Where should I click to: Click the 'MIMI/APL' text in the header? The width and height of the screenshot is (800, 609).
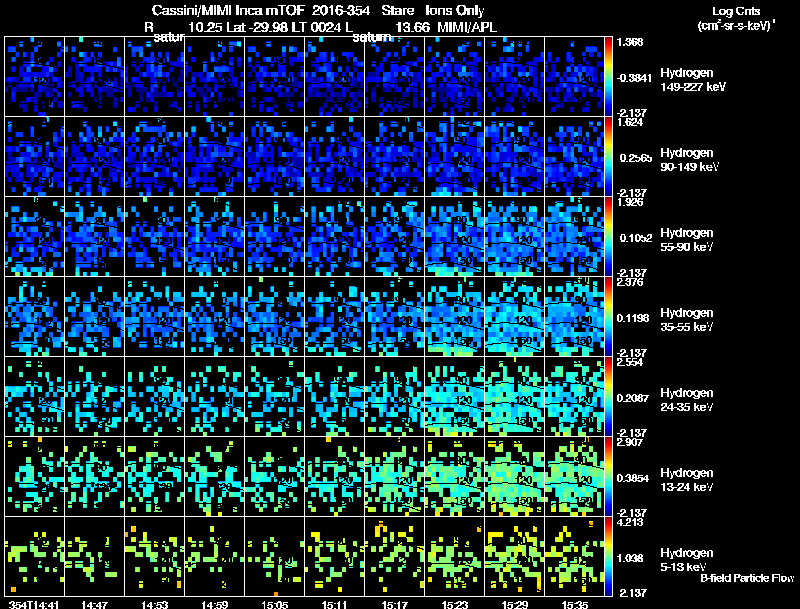pyautogui.click(x=466, y=27)
